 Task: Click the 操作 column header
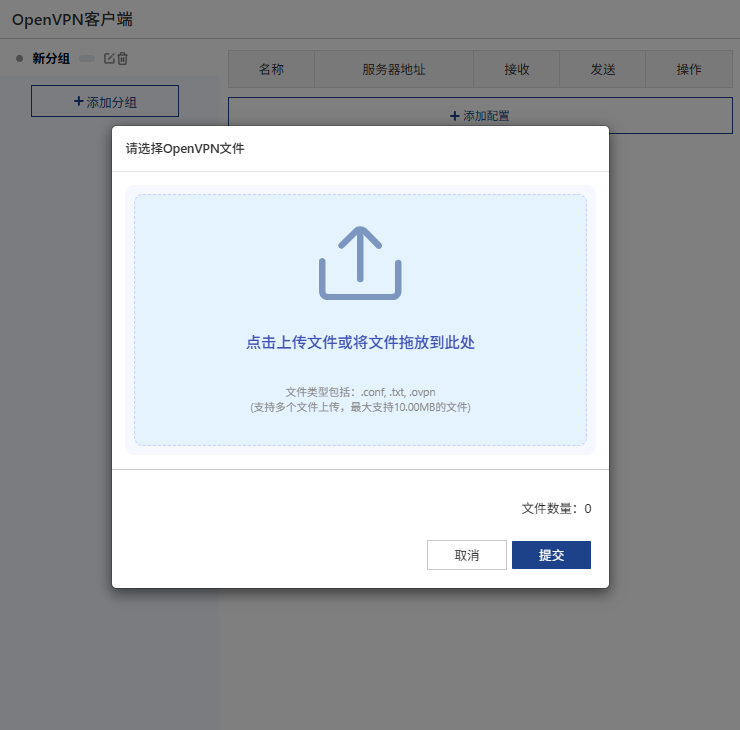(689, 69)
